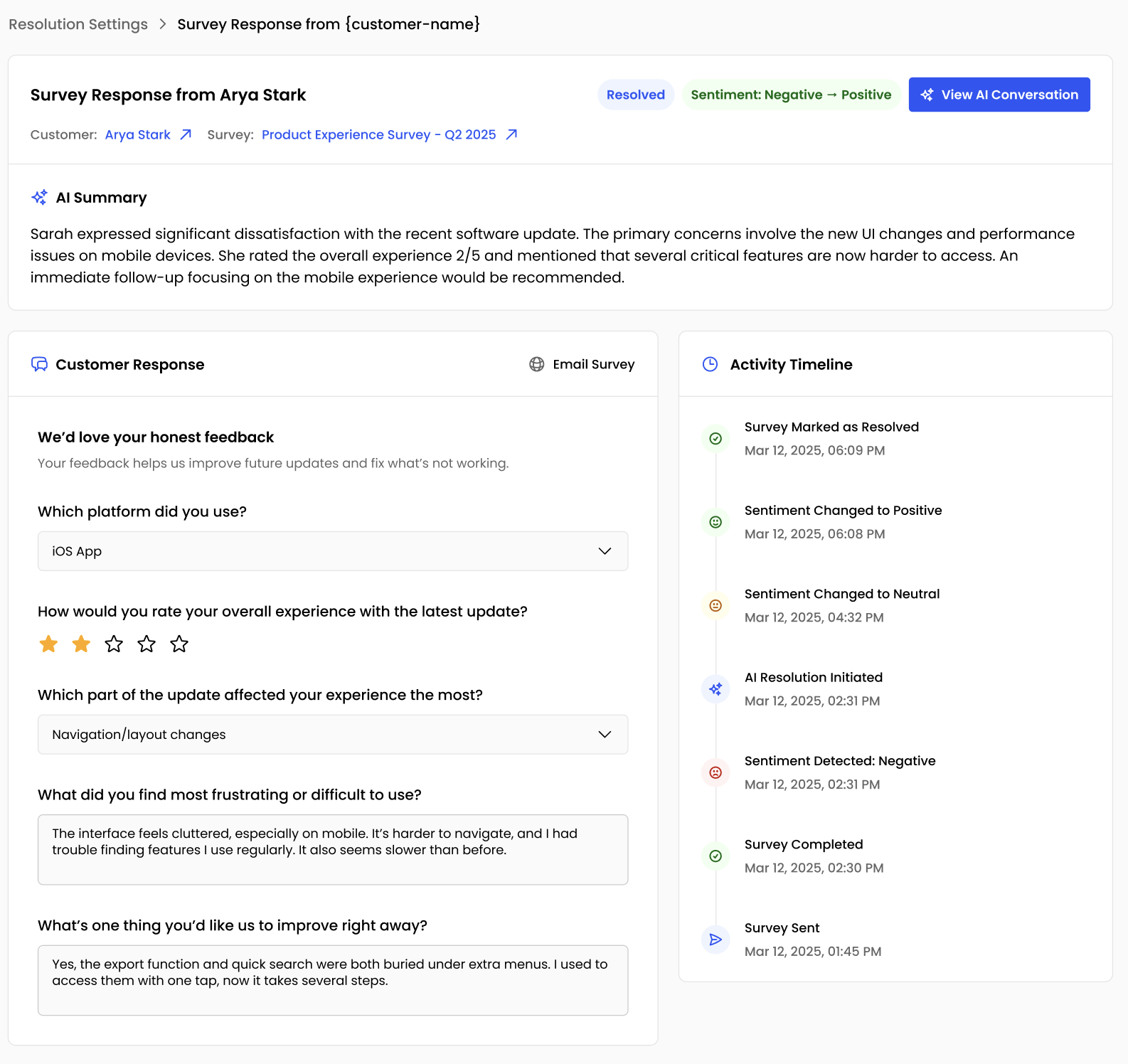
Task: Click the AI Summary sparkle icon
Action: [x=41, y=197]
